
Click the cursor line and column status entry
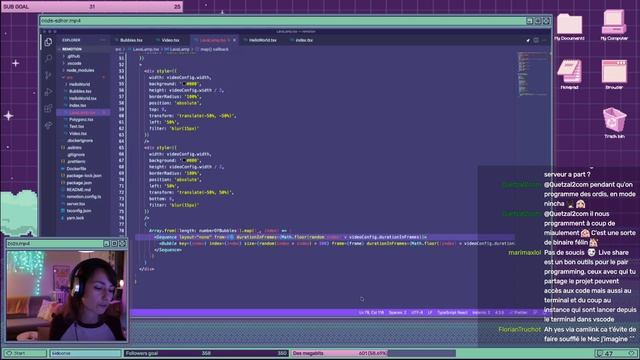371,313
